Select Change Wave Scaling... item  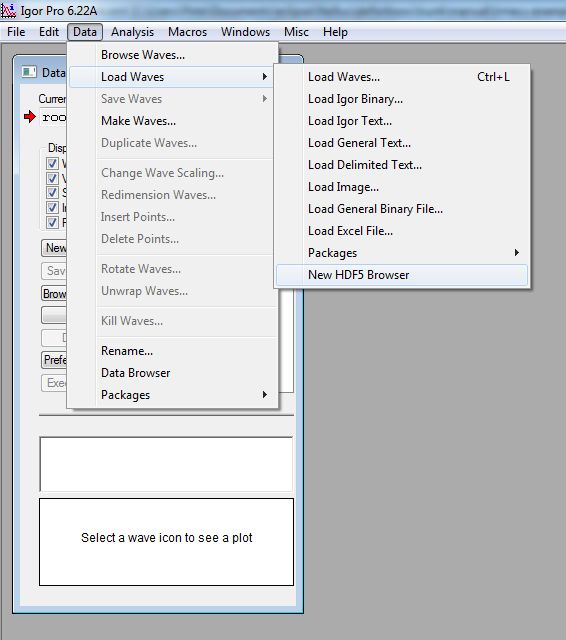pos(173,173)
